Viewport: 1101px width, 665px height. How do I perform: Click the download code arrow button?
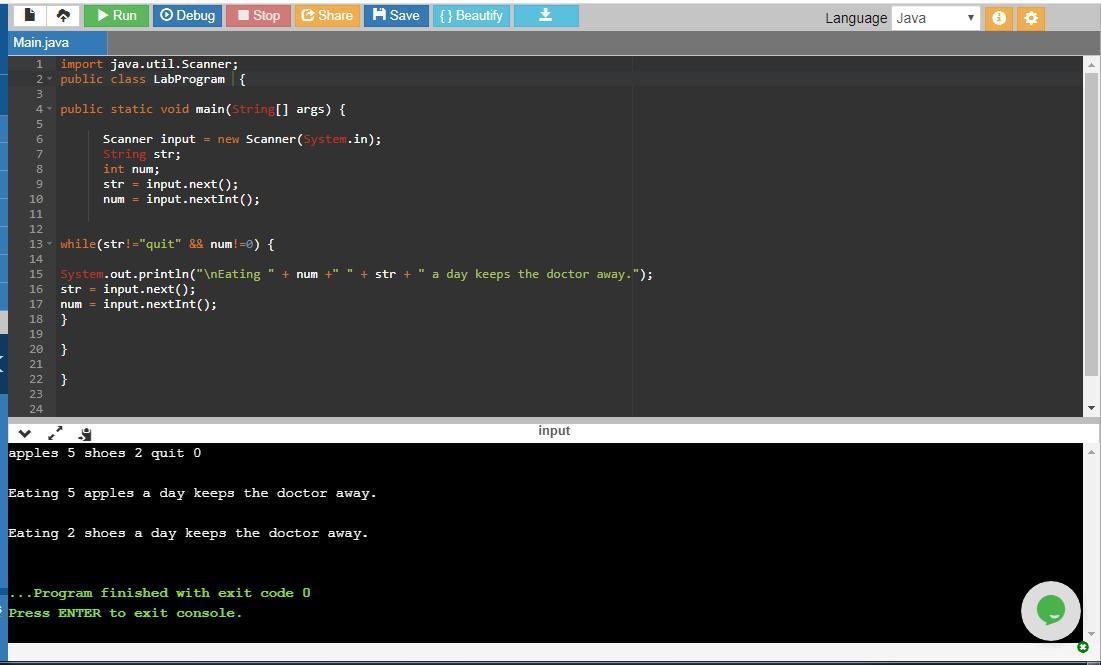545,16
